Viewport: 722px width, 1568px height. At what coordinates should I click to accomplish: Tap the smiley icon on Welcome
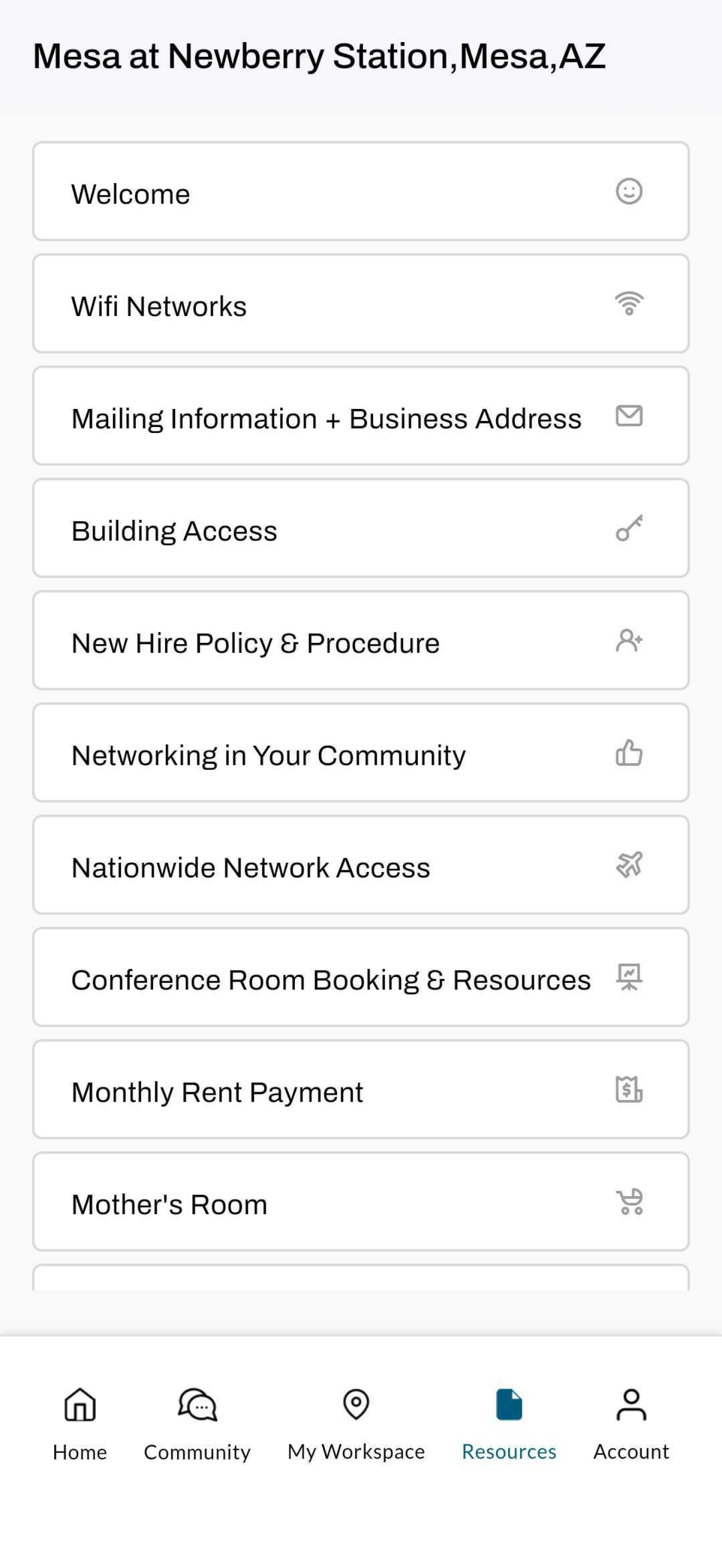pos(629,191)
